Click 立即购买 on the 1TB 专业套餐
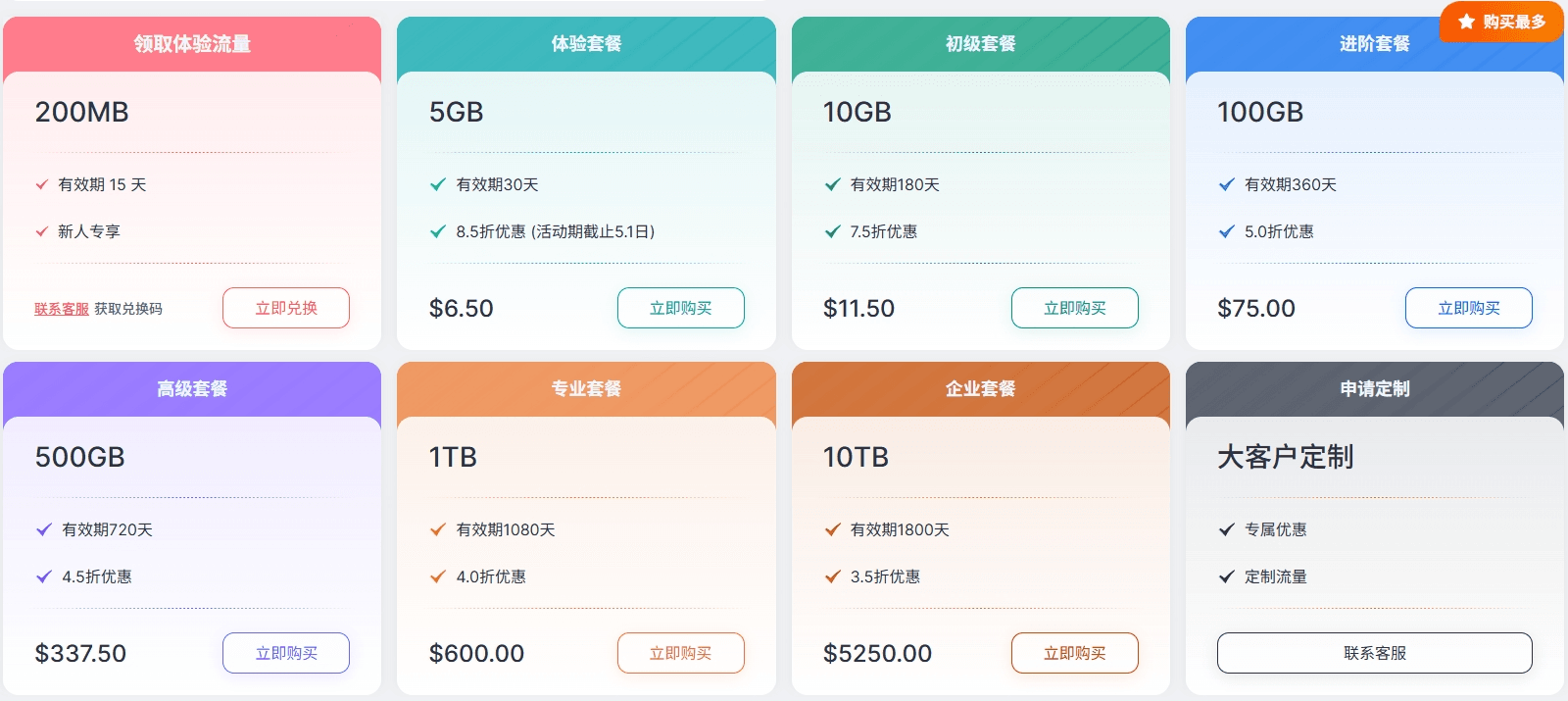 click(680, 652)
